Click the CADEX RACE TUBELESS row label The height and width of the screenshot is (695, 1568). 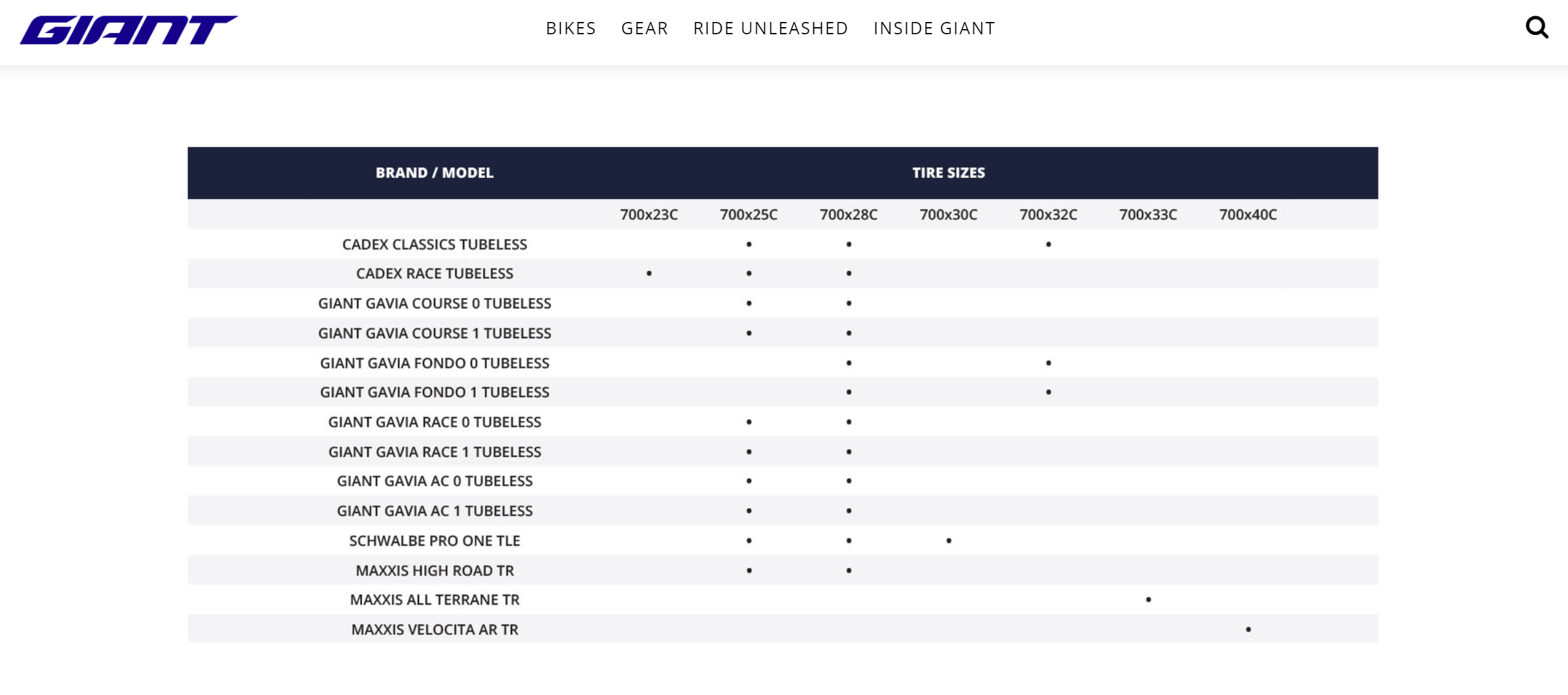435,273
